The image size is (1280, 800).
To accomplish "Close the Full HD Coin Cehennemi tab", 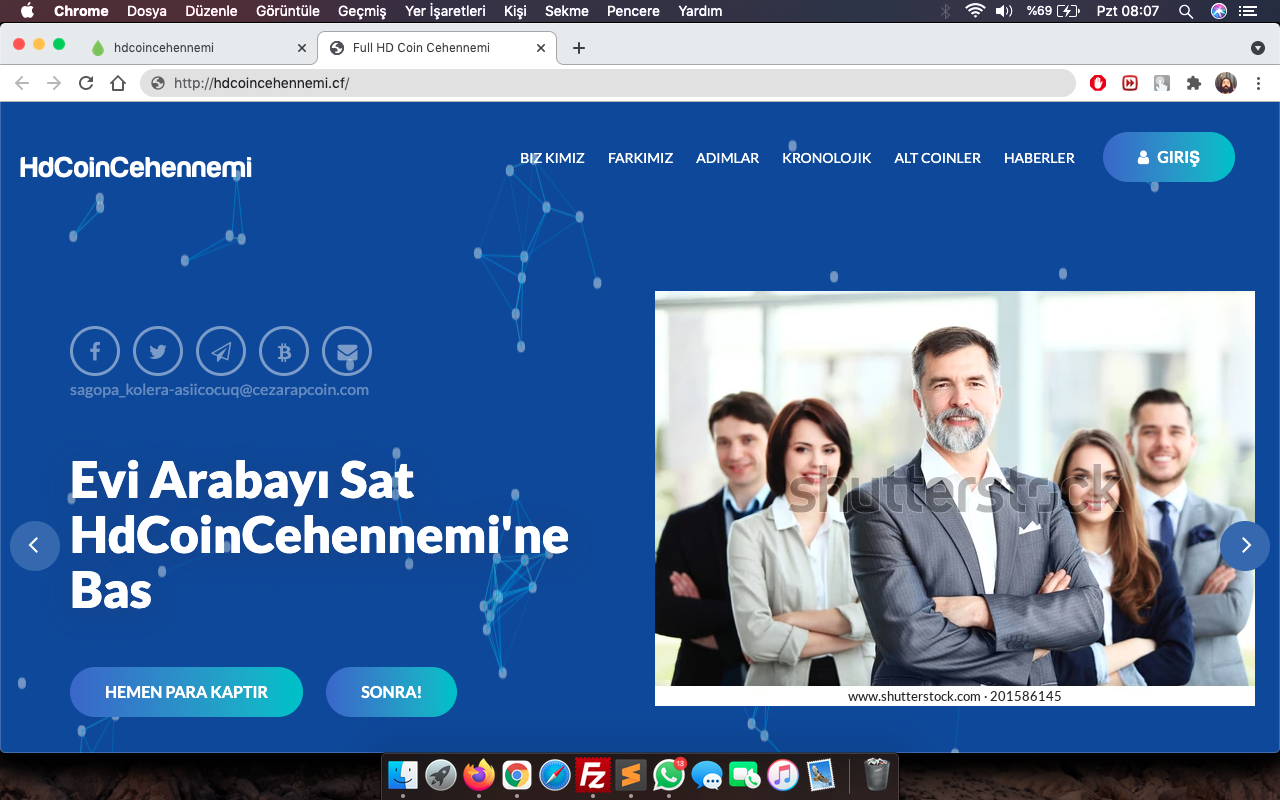I will pyautogui.click(x=541, y=48).
